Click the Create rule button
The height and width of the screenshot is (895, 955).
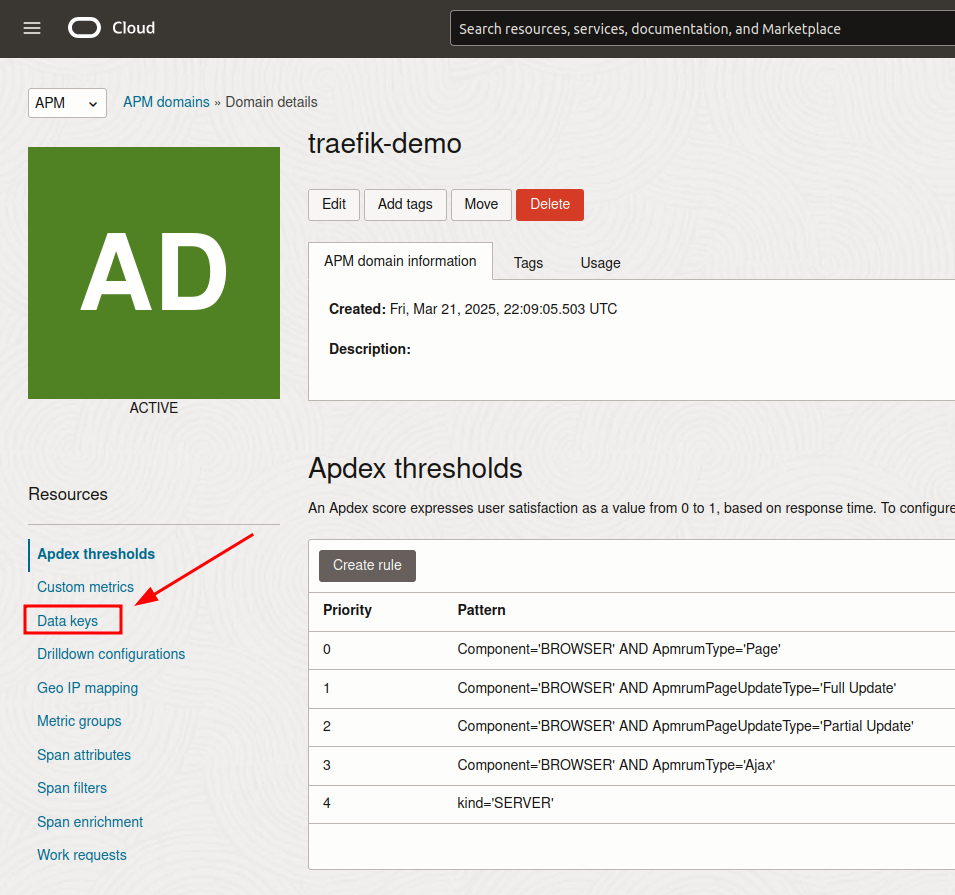coord(367,565)
